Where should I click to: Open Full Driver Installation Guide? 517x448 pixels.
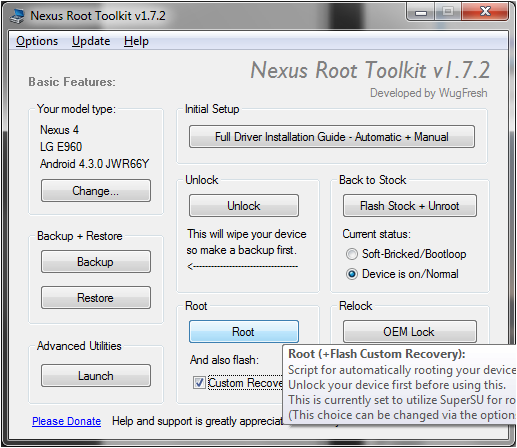click(332, 137)
